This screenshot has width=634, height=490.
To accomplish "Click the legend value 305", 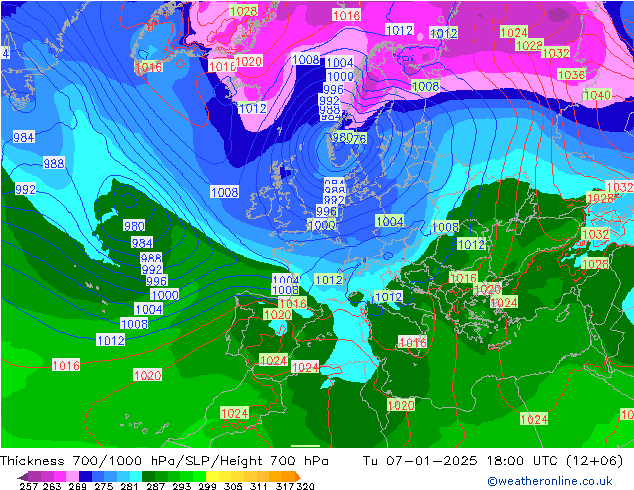I will pyautogui.click(x=233, y=486).
